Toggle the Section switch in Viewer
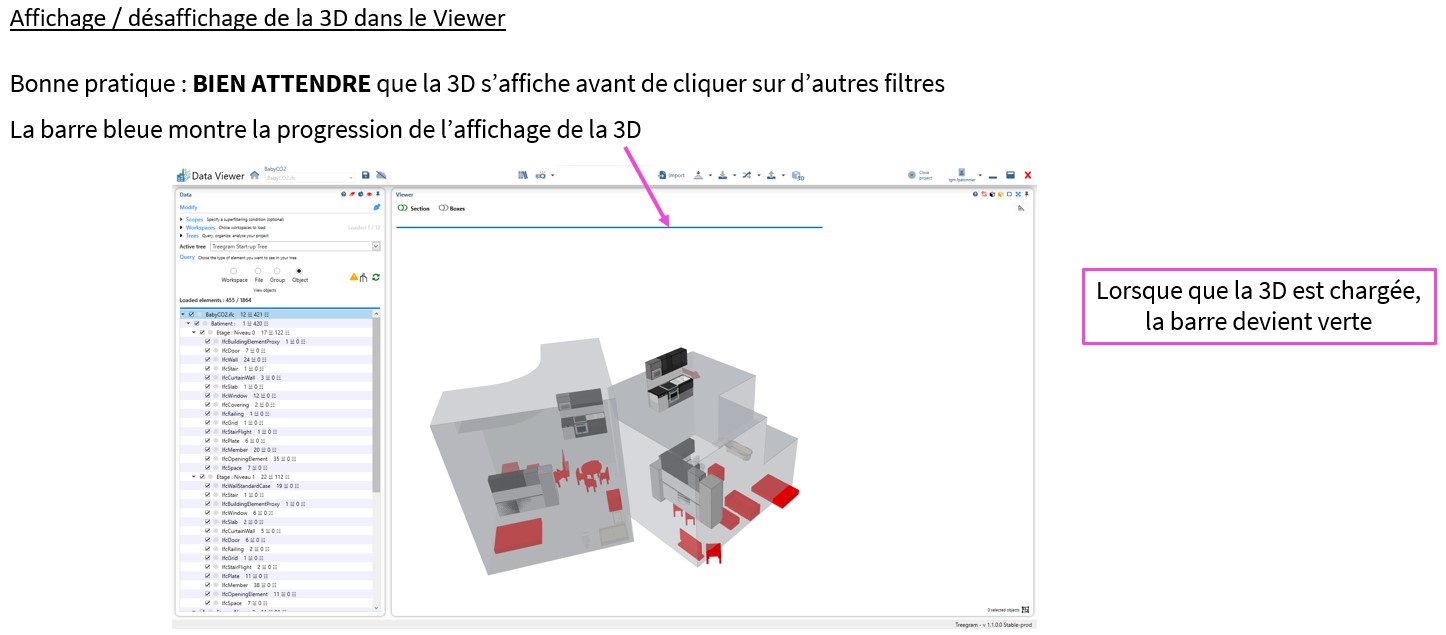 (x=403, y=208)
